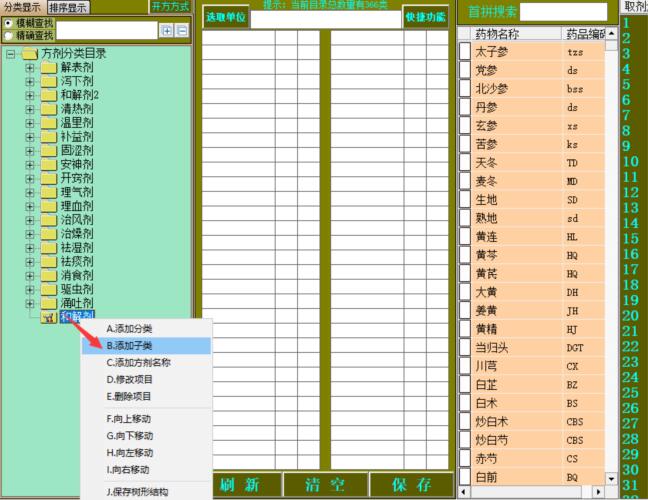Collapse the 方剂分类目录 root node
The height and width of the screenshot is (500, 648).
click(x=10, y=54)
